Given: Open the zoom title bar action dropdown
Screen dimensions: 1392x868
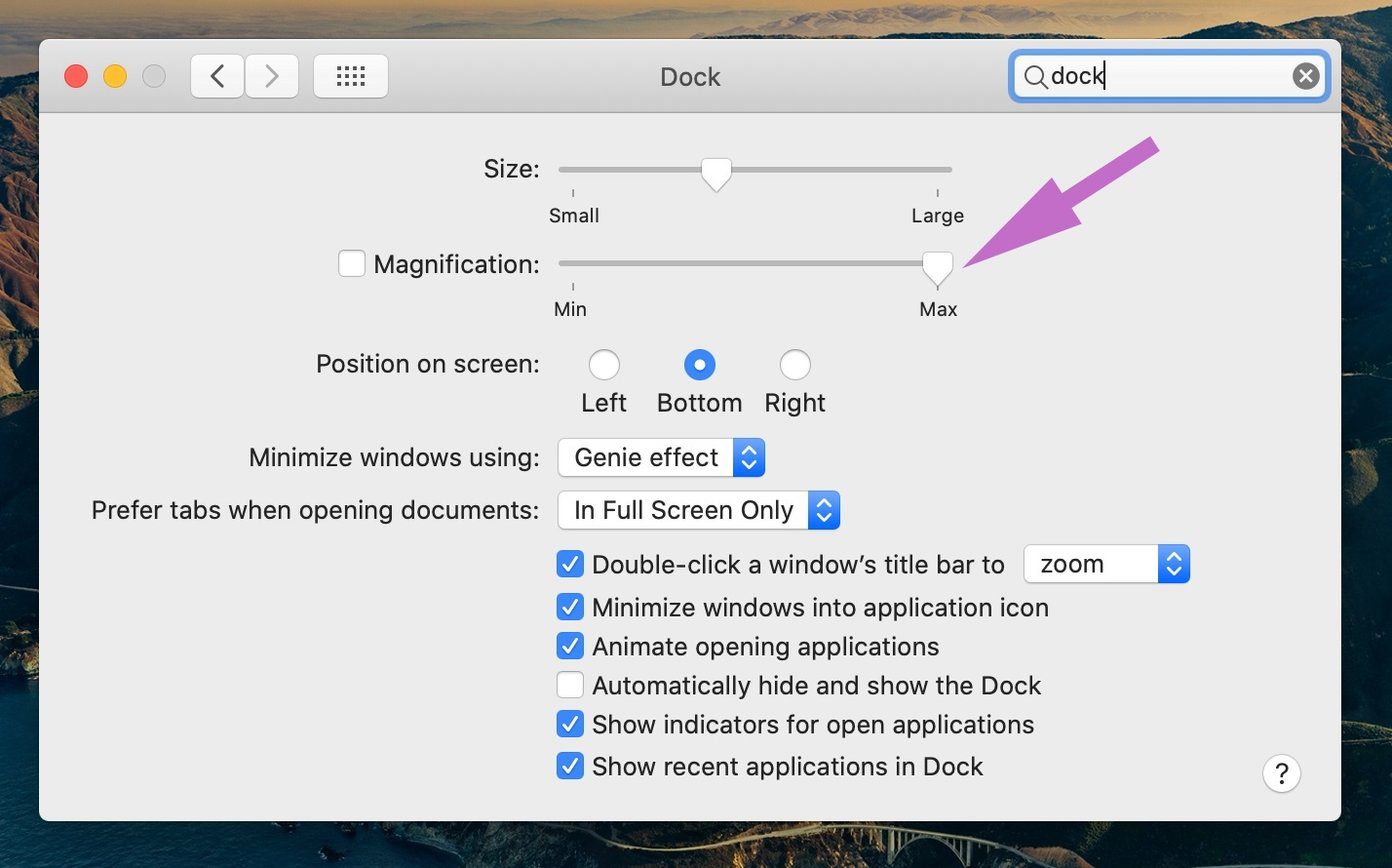Looking at the screenshot, I should pyautogui.click(x=1107, y=564).
